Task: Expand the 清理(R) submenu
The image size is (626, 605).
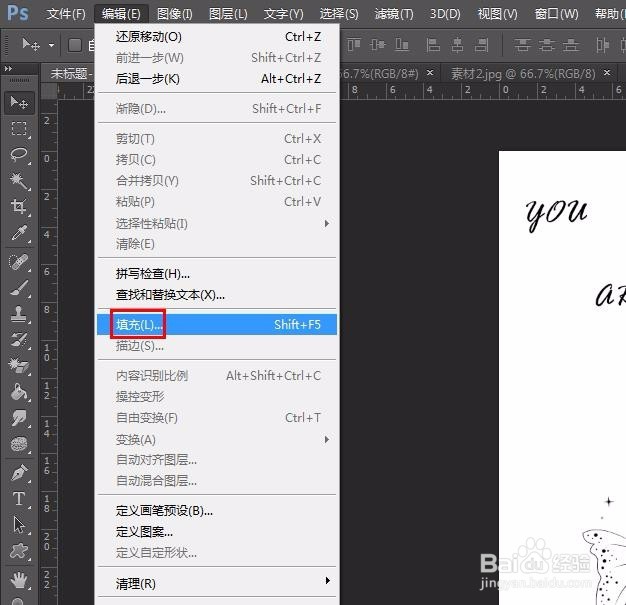Action: coord(327,580)
